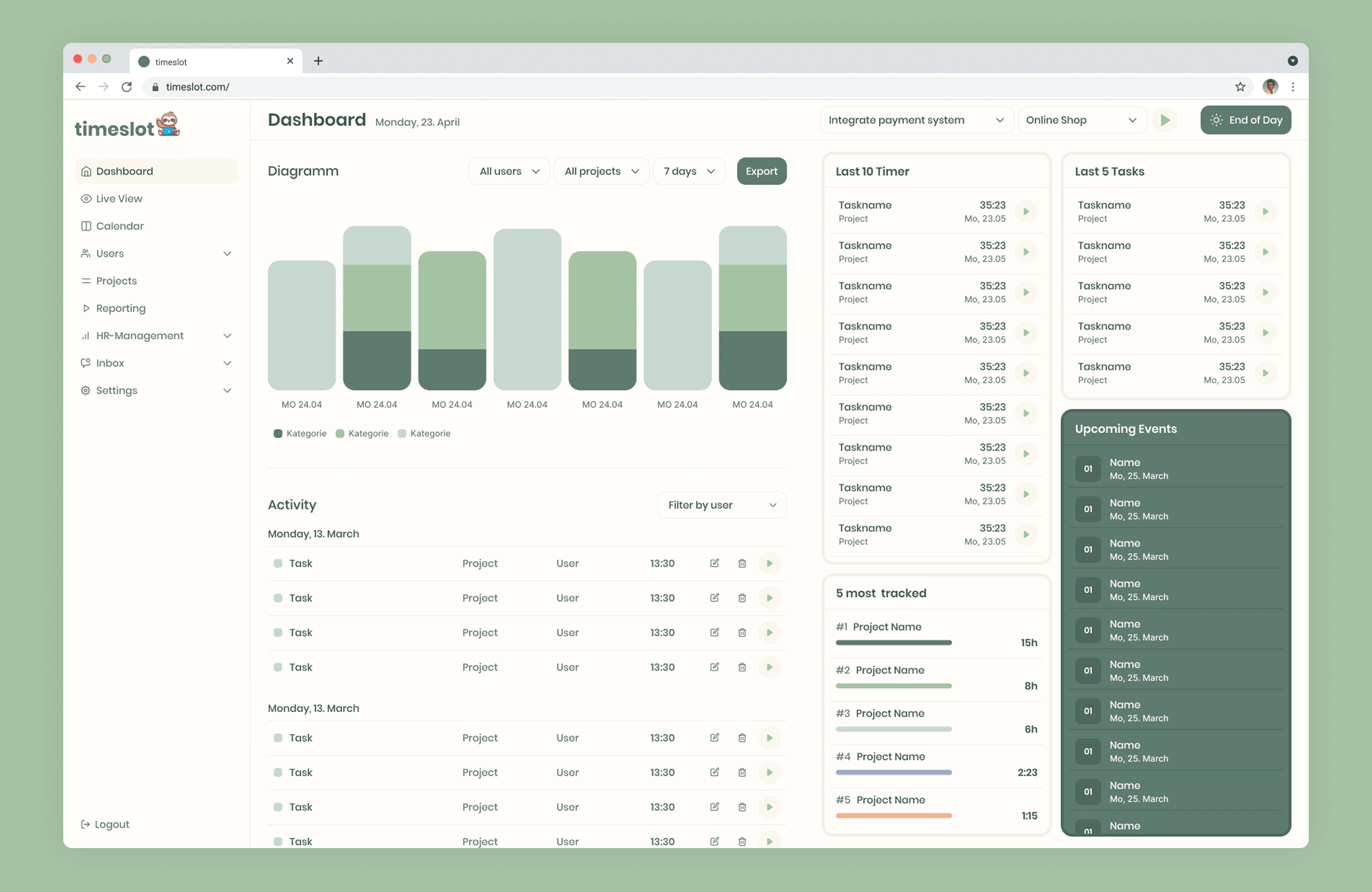This screenshot has height=892, width=1372.
Task: Delete a Task using the trash icon
Action: click(x=742, y=563)
